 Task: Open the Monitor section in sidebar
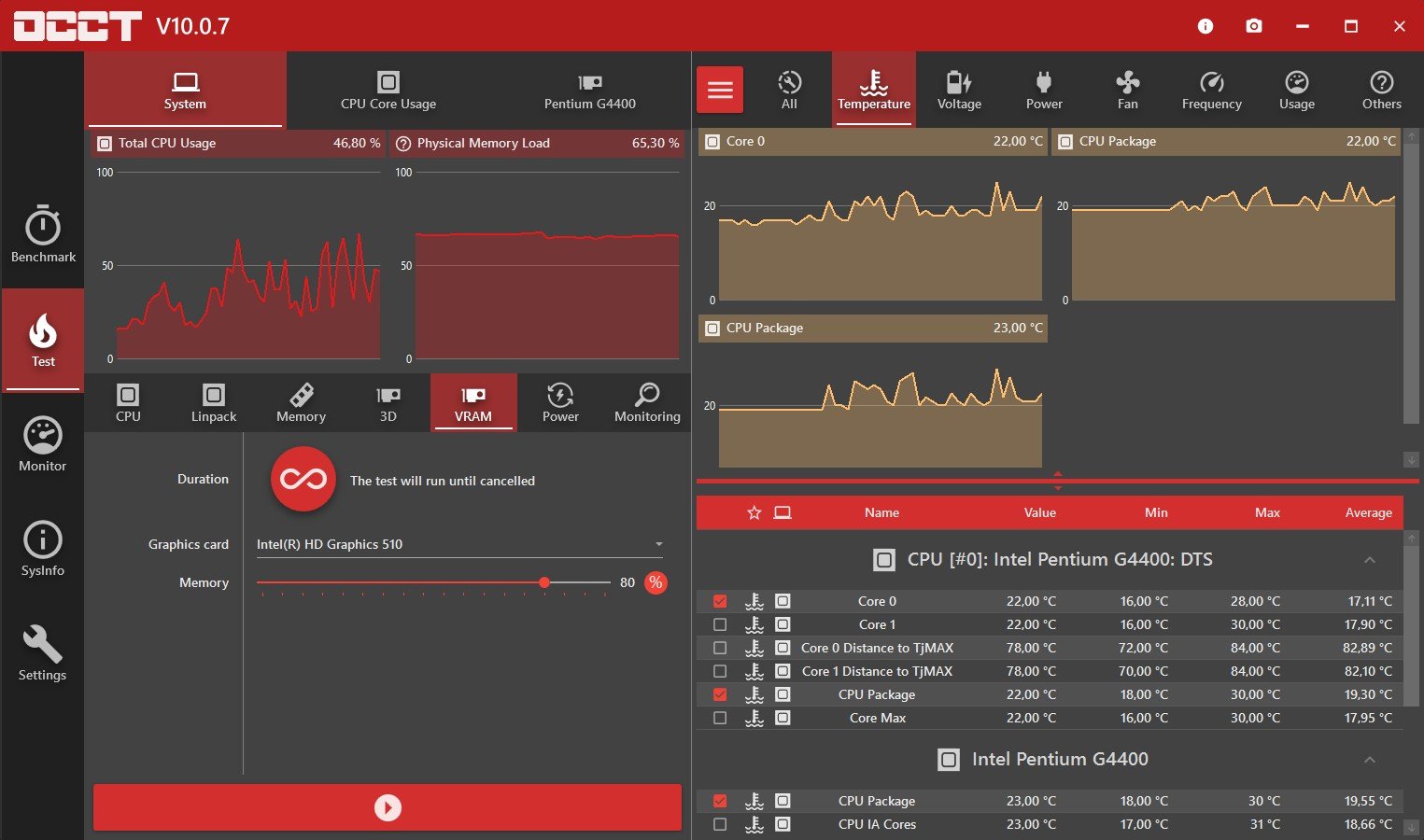(x=43, y=444)
